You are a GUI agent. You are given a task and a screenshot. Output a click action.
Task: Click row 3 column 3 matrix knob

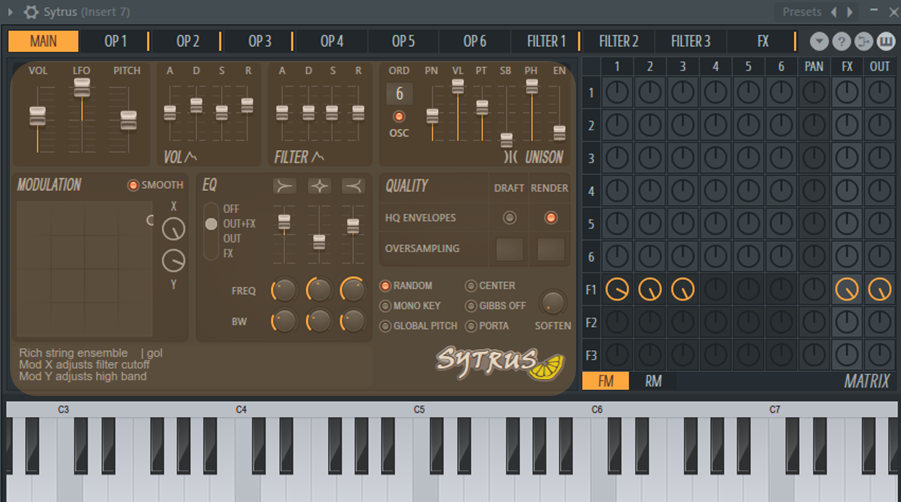(683, 158)
